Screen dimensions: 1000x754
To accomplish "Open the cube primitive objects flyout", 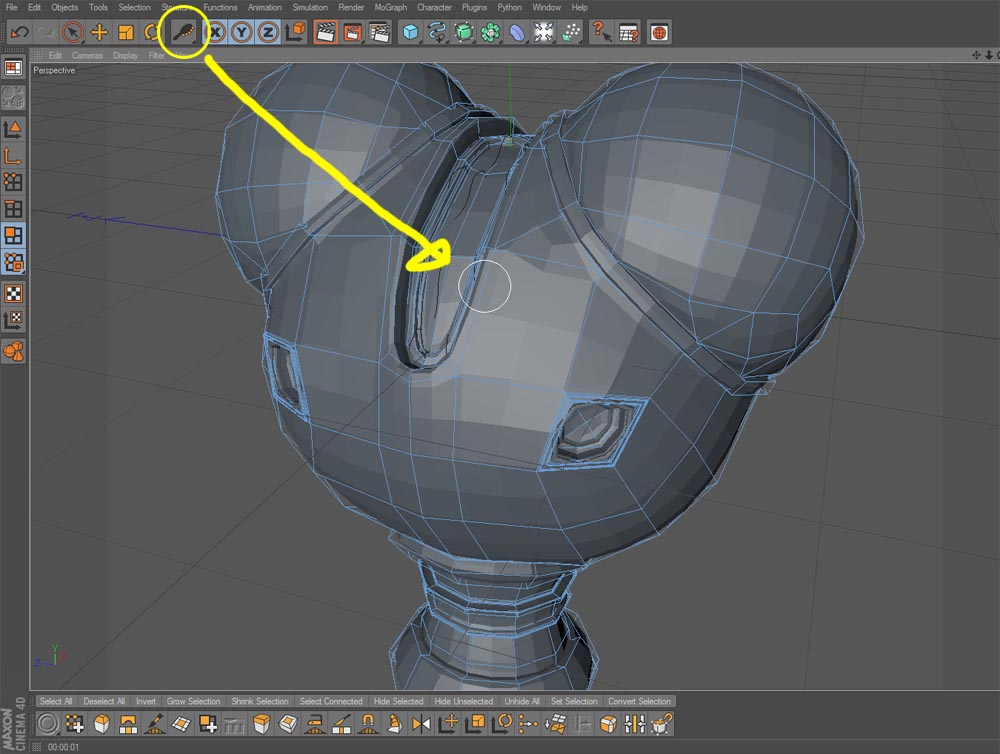I will point(411,32).
